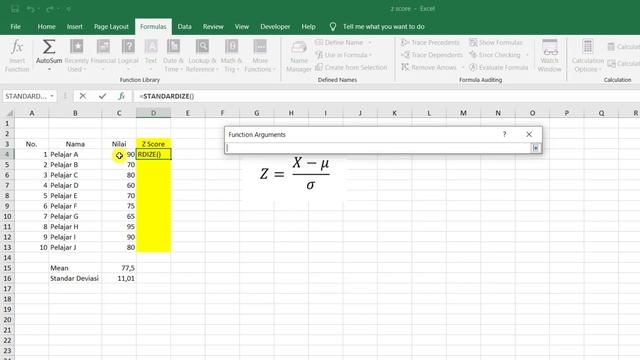The width and height of the screenshot is (640, 360).
Task: Click the lightbulb Tell me icon
Action: (x=333, y=27)
